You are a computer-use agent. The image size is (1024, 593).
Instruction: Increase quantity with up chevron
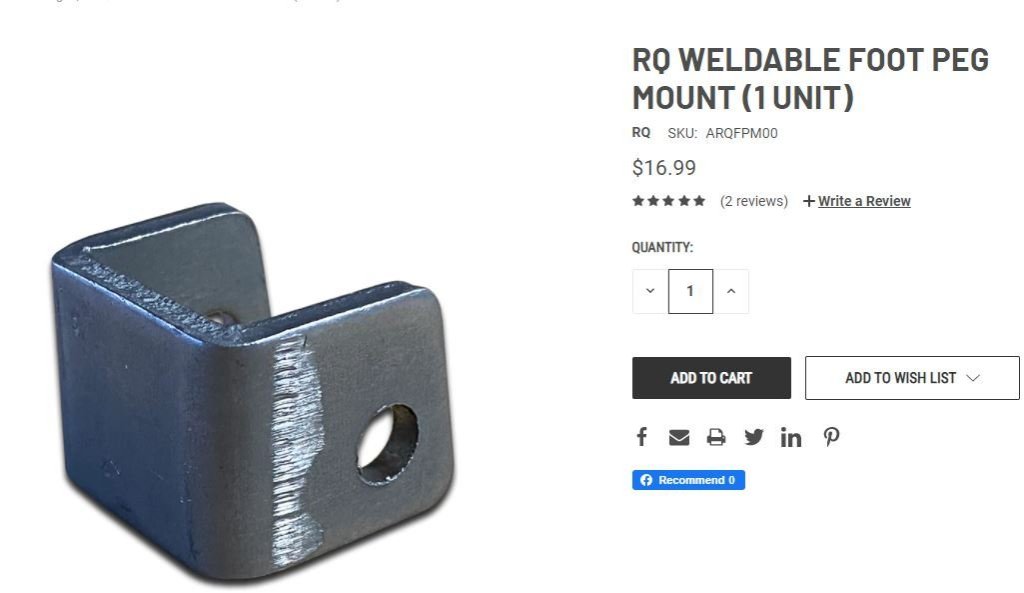pos(731,291)
